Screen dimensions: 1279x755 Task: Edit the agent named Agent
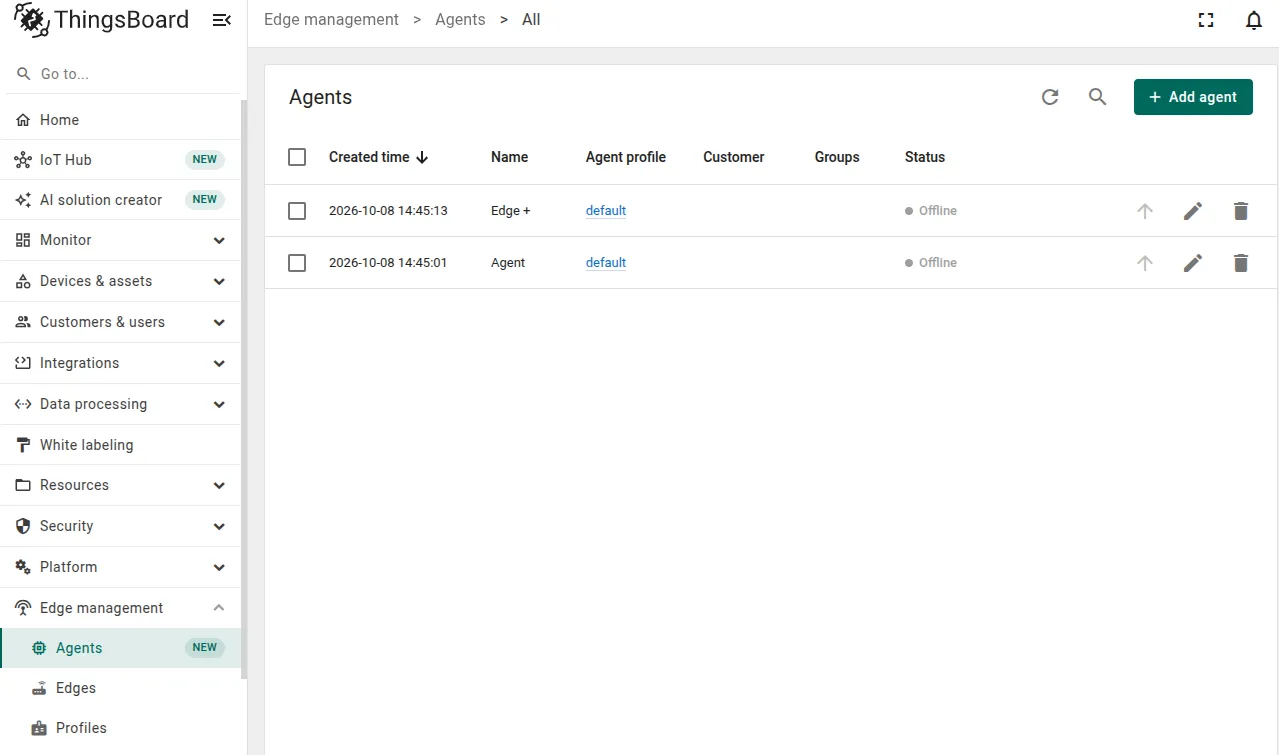(x=1193, y=263)
